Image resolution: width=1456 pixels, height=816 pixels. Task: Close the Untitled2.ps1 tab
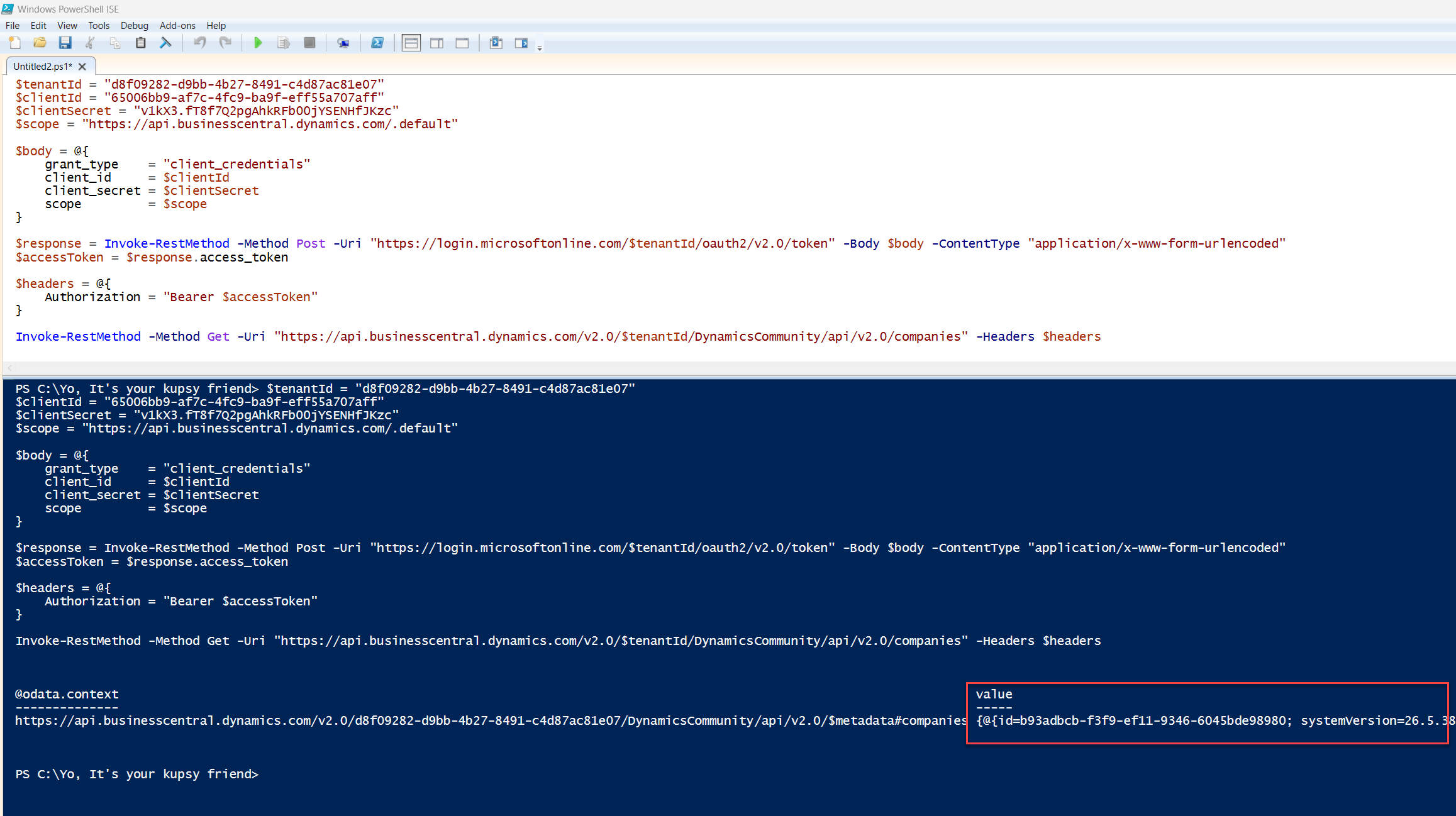click(82, 67)
